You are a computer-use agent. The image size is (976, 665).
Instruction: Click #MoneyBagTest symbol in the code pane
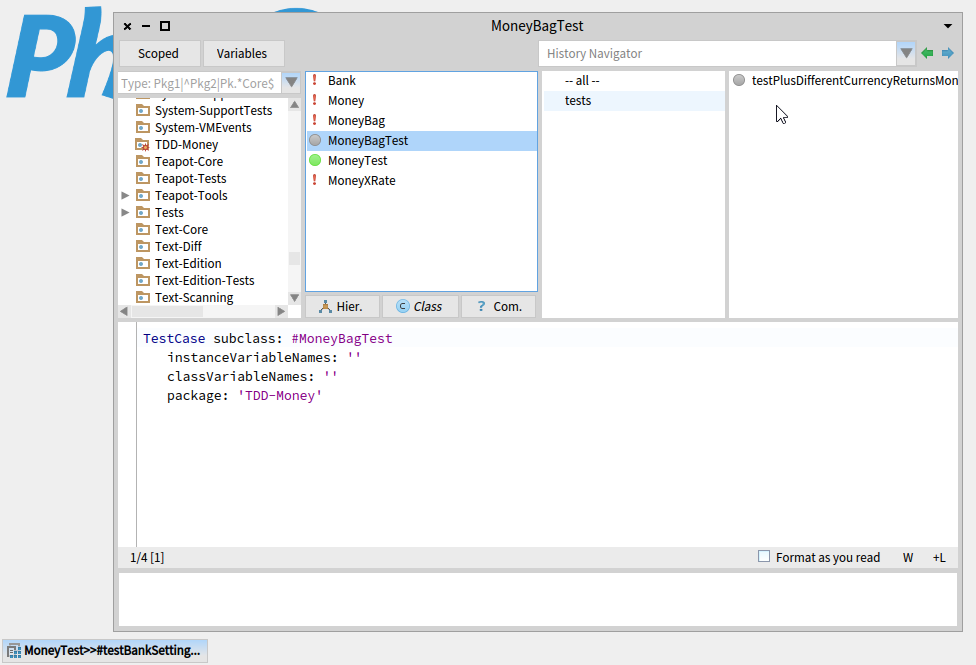[x=342, y=339]
